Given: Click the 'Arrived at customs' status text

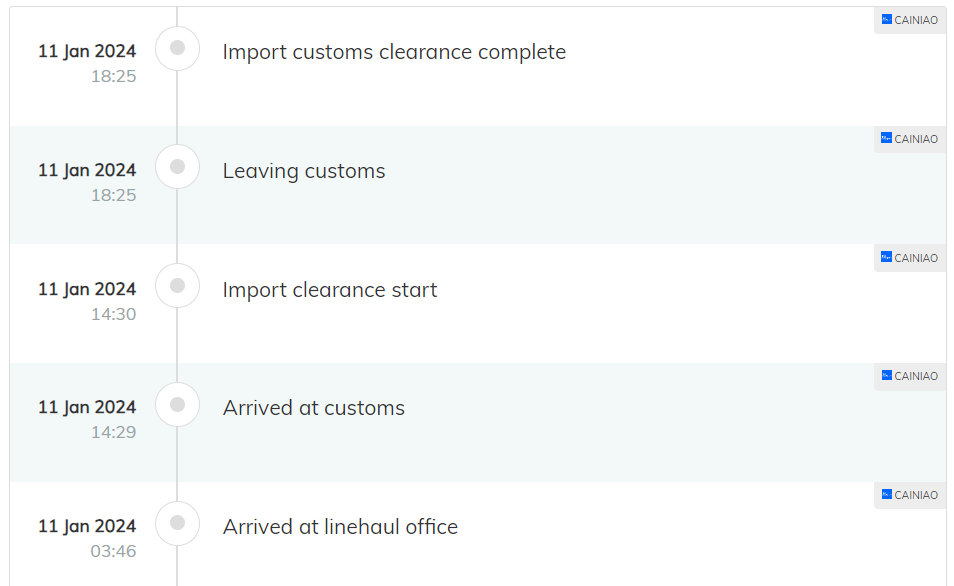Looking at the screenshot, I should (x=314, y=408).
